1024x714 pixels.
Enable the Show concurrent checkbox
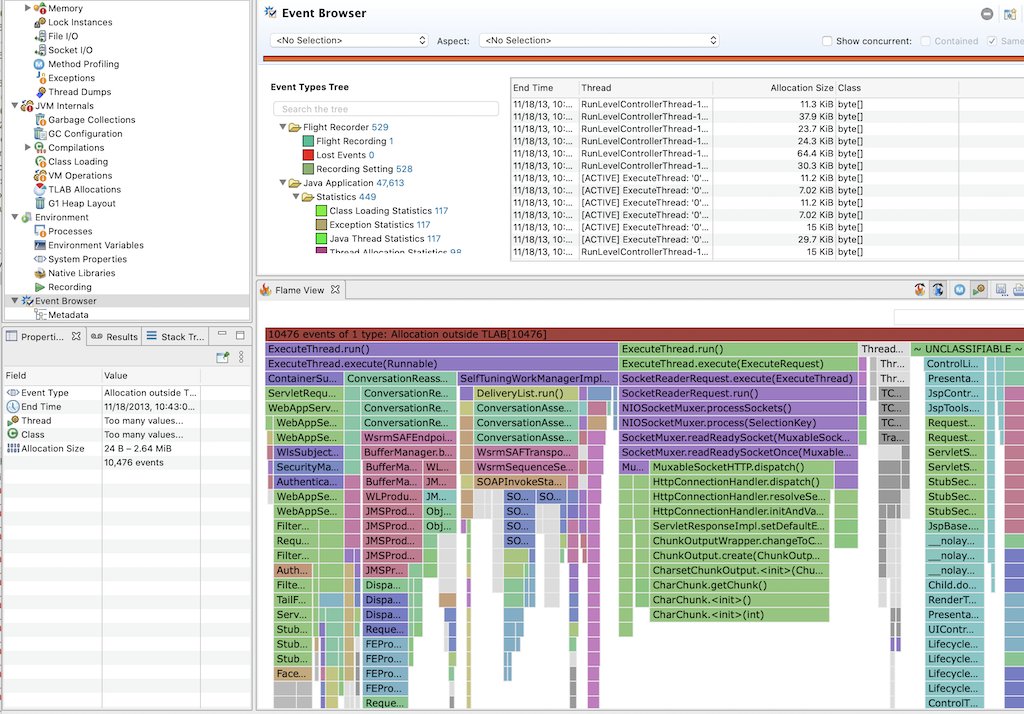[x=827, y=41]
